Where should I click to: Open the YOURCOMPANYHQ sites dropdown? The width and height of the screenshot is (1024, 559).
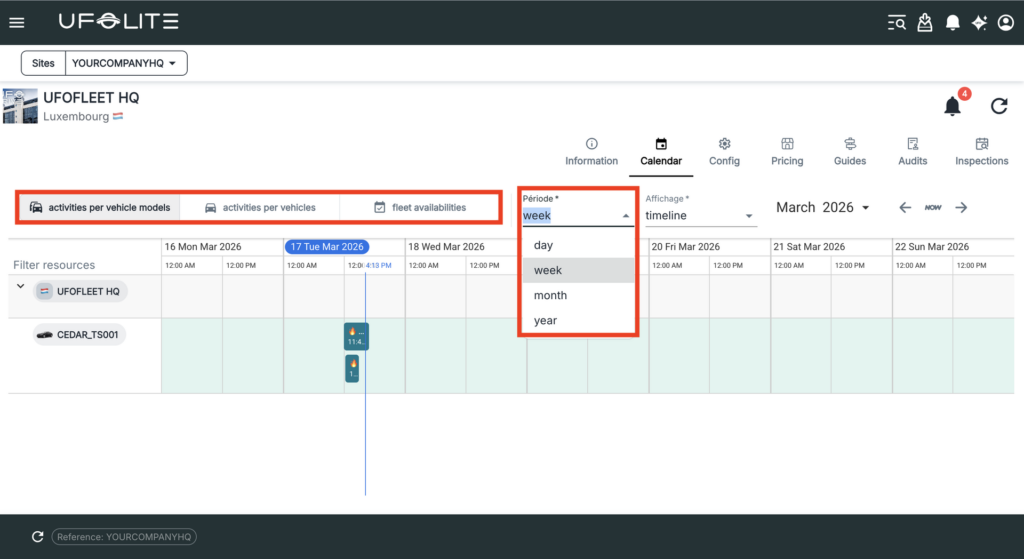[126, 64]
